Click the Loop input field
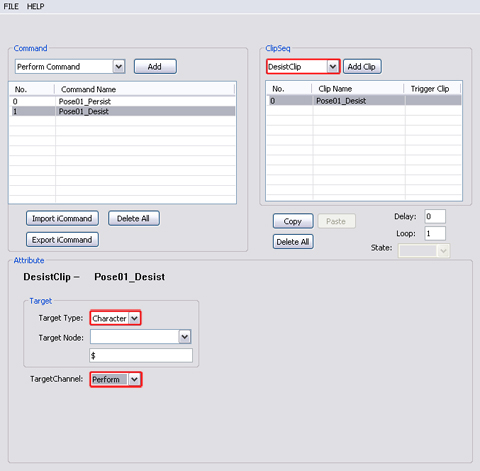The height and width of the screenshot is (471, 480). pyautogui.click(x=435, y=233)
